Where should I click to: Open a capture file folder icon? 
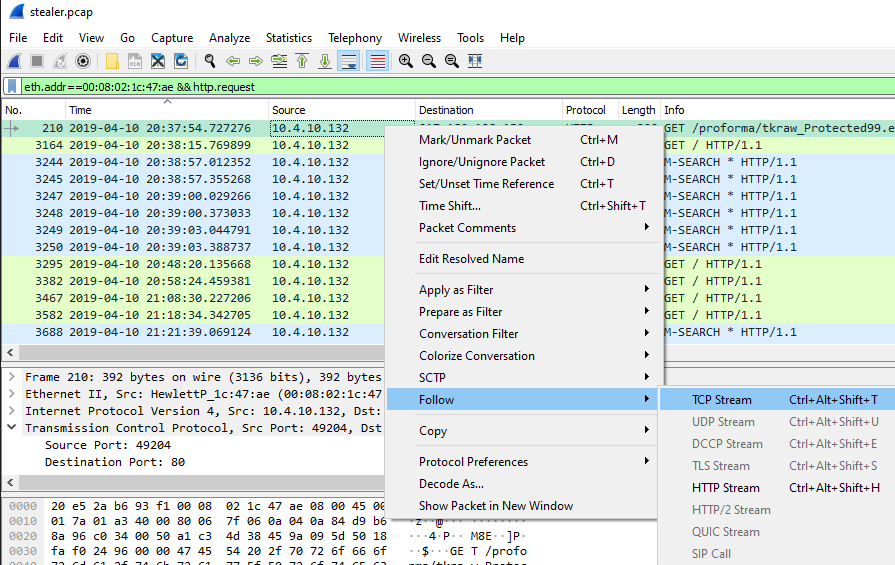click(112, 61)
